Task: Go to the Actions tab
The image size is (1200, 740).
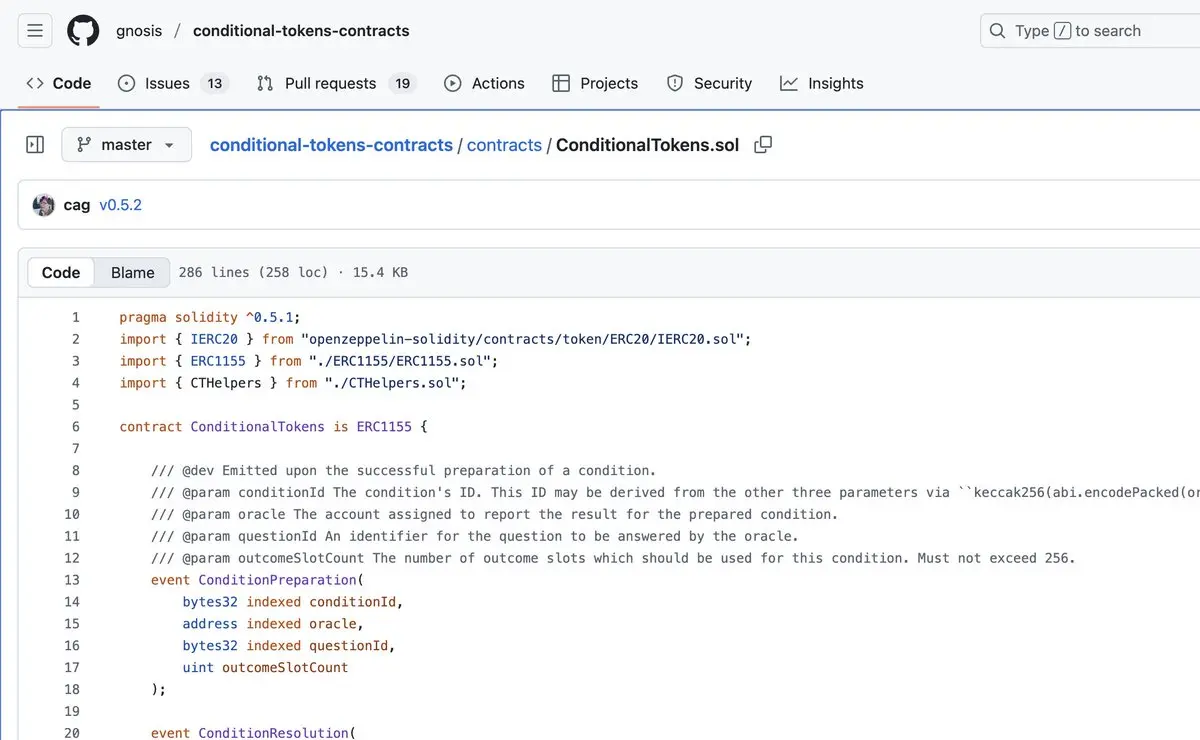Action: coord(484,84)
